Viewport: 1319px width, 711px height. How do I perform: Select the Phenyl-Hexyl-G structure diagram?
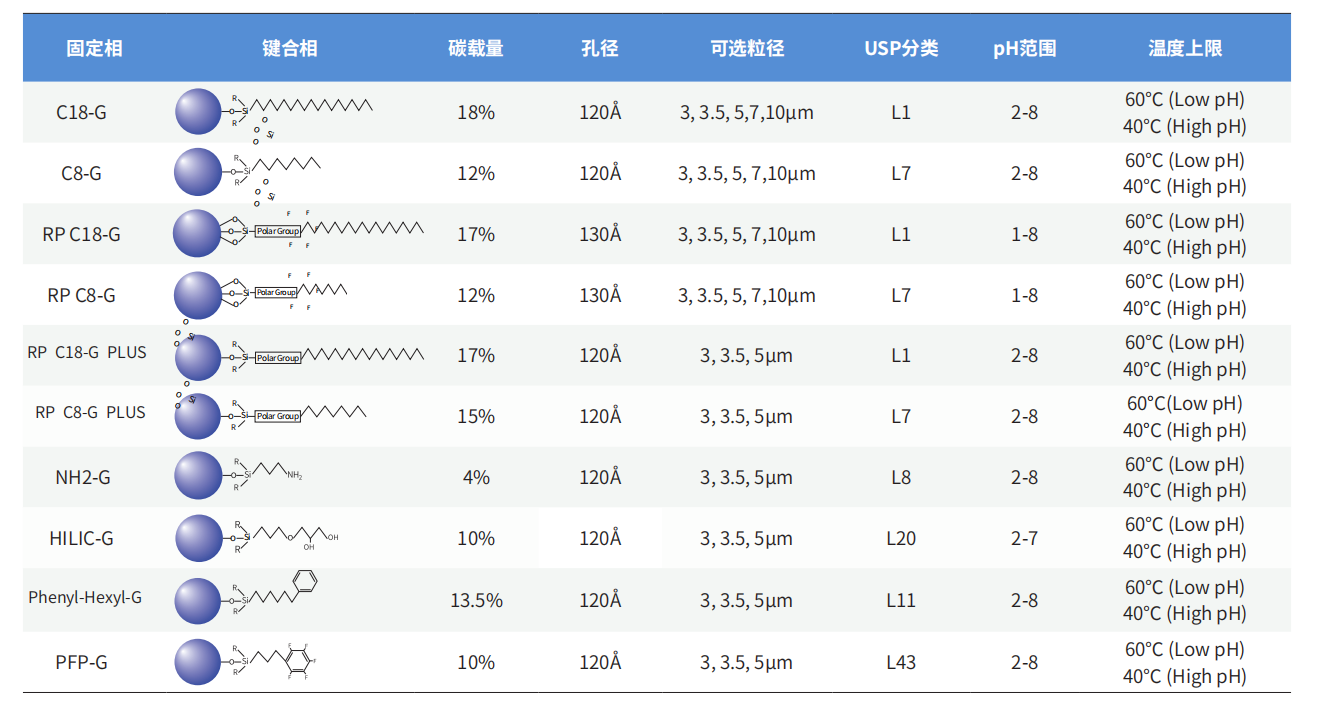[x=246, y=598]
